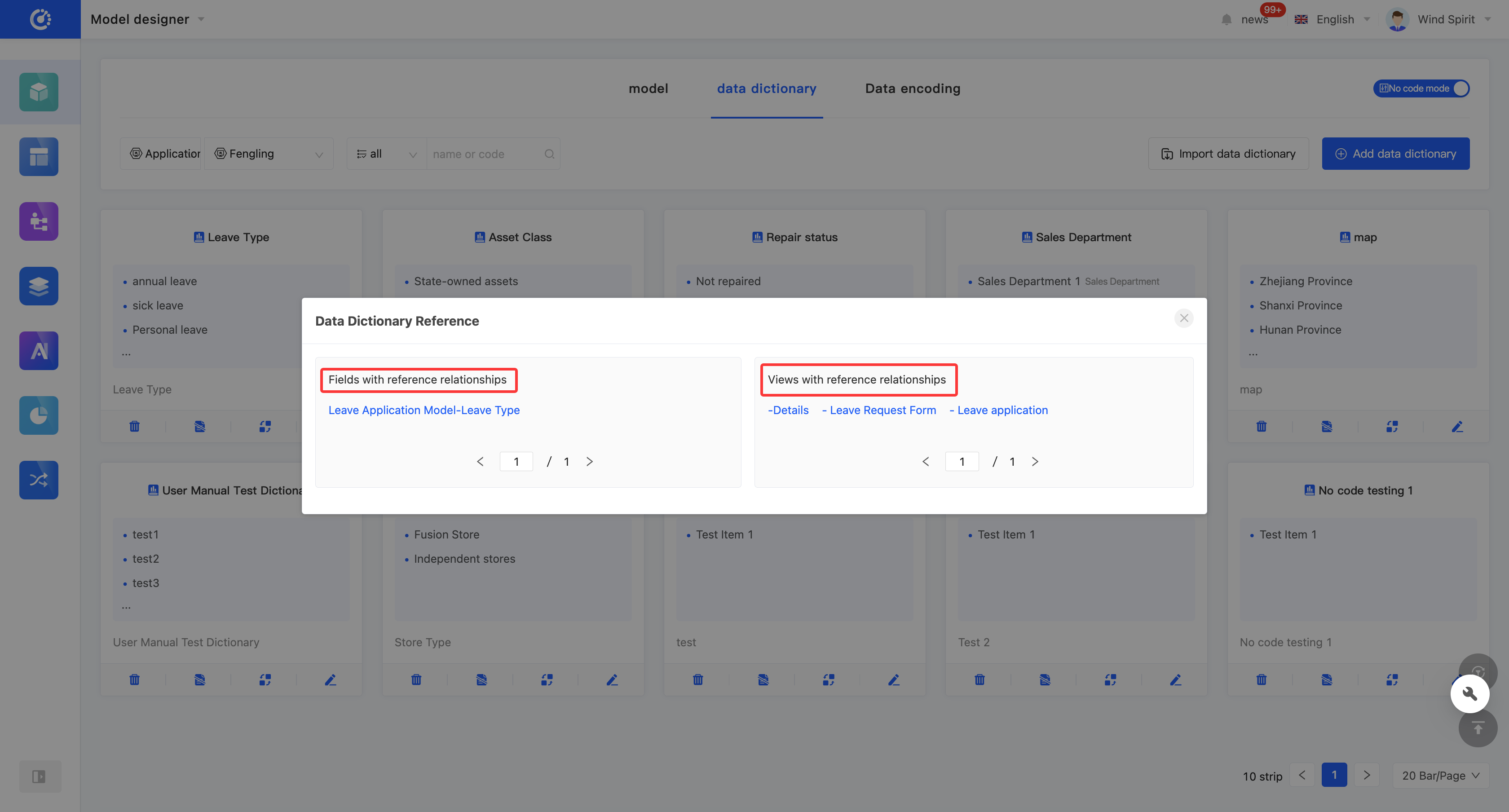Click the pie chart sidebar icon

39,415
